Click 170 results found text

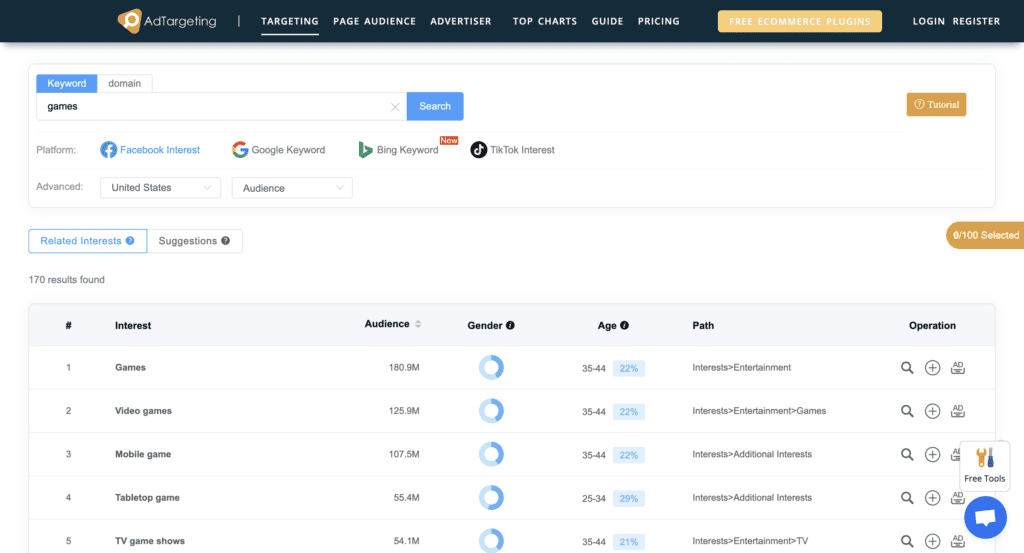[x=67, y=279]
